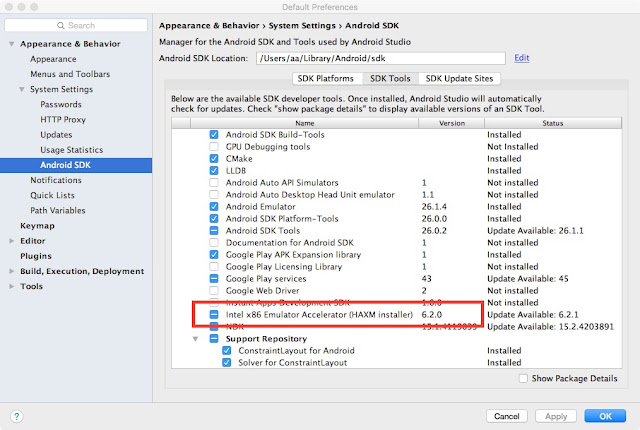Click the '26.1.4' version cell
The width and height of the screenshot is (640, 430).
434,207
